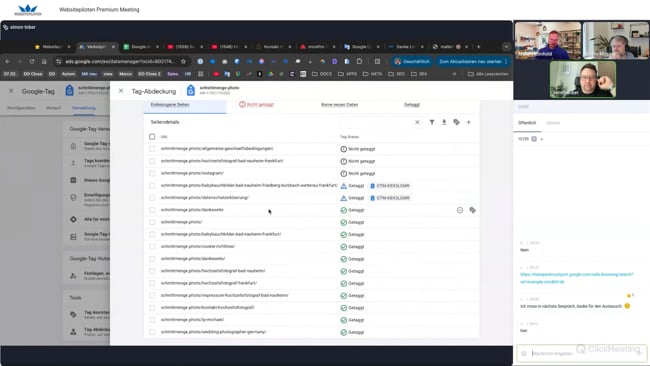650x366 pixels.
Task: Switch to the Keine neuen Daten tab
Action: pos(340,104)
